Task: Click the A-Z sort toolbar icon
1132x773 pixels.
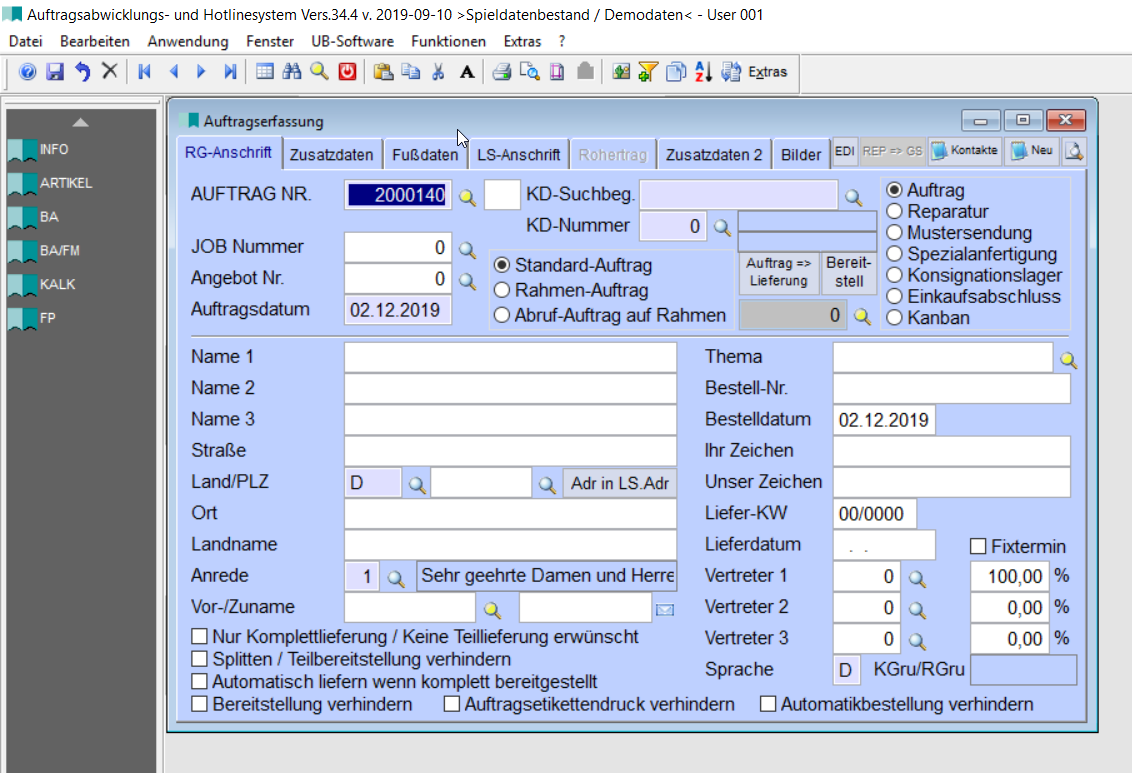Action: point(703,72)
